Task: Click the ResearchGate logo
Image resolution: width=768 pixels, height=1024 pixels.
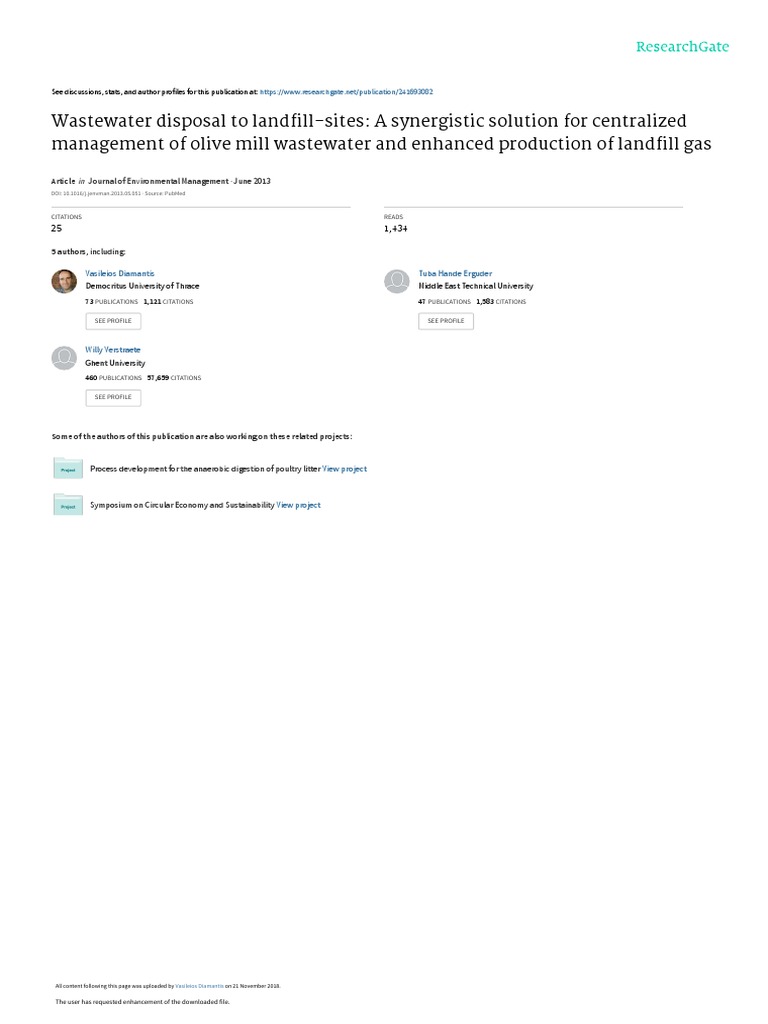Action: coord(684,47)
